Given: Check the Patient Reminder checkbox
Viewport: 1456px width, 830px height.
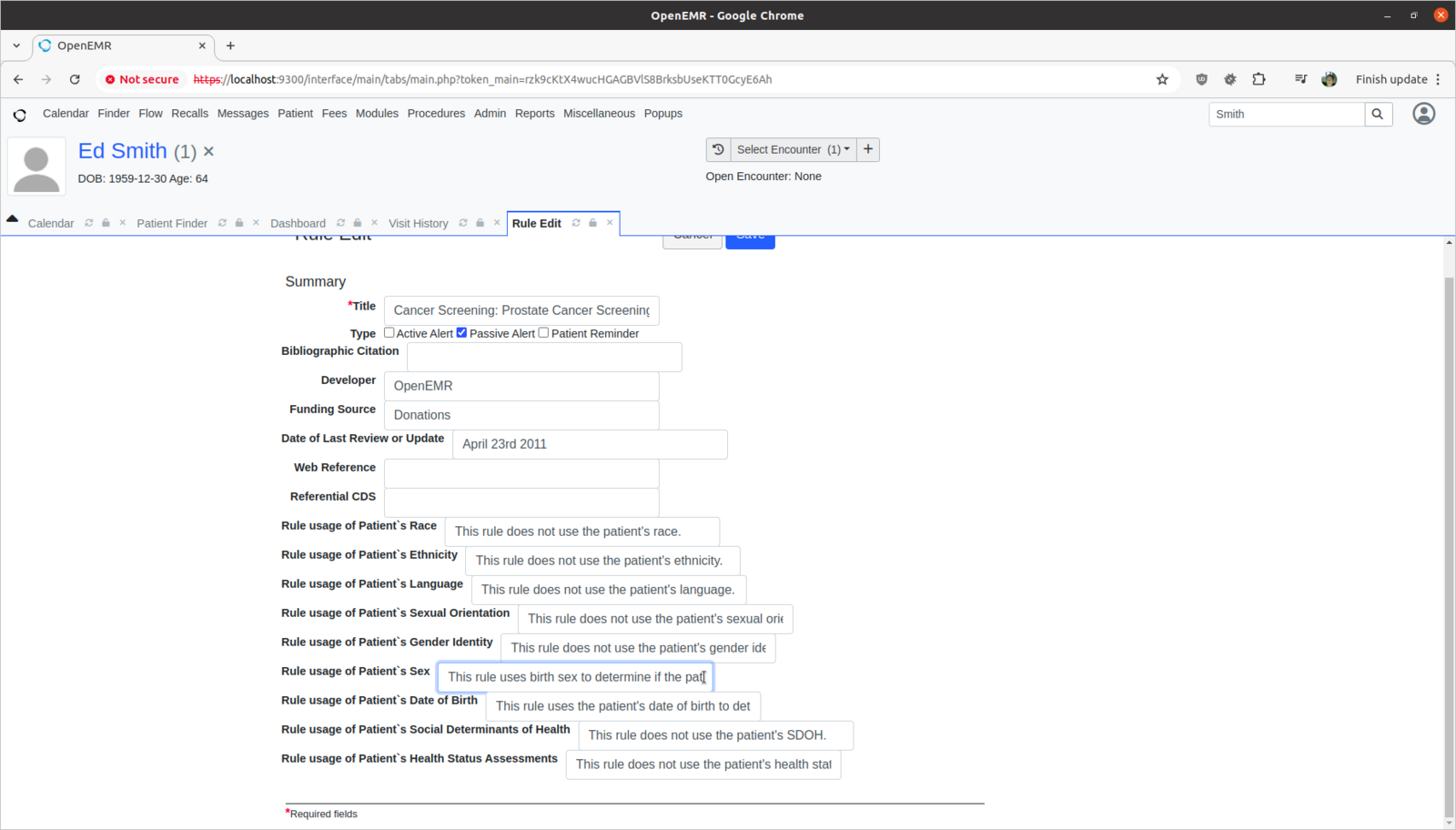Looking at the screenshot, I should pos(543,333).
